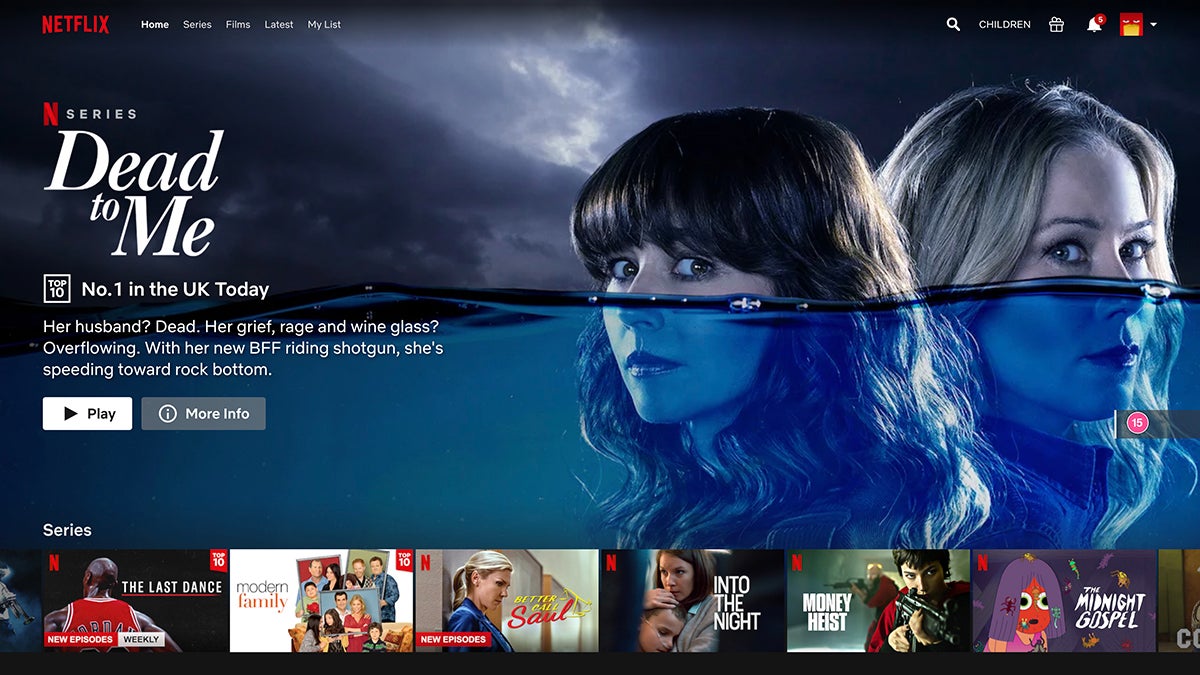Open The Midnight Gospel thumbnail

pos(1064,600)
